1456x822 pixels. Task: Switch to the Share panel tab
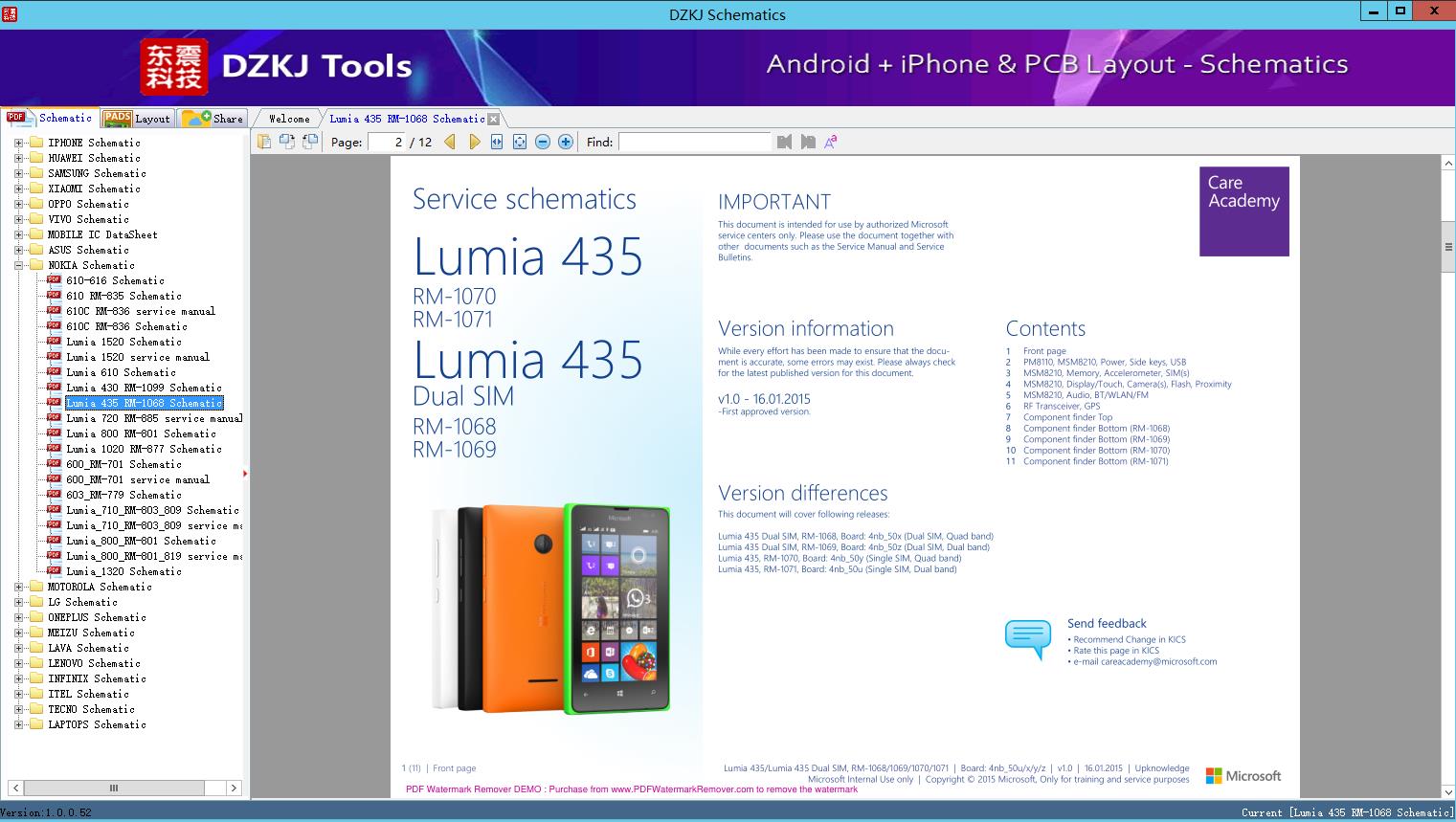click(x=213, y=119)
